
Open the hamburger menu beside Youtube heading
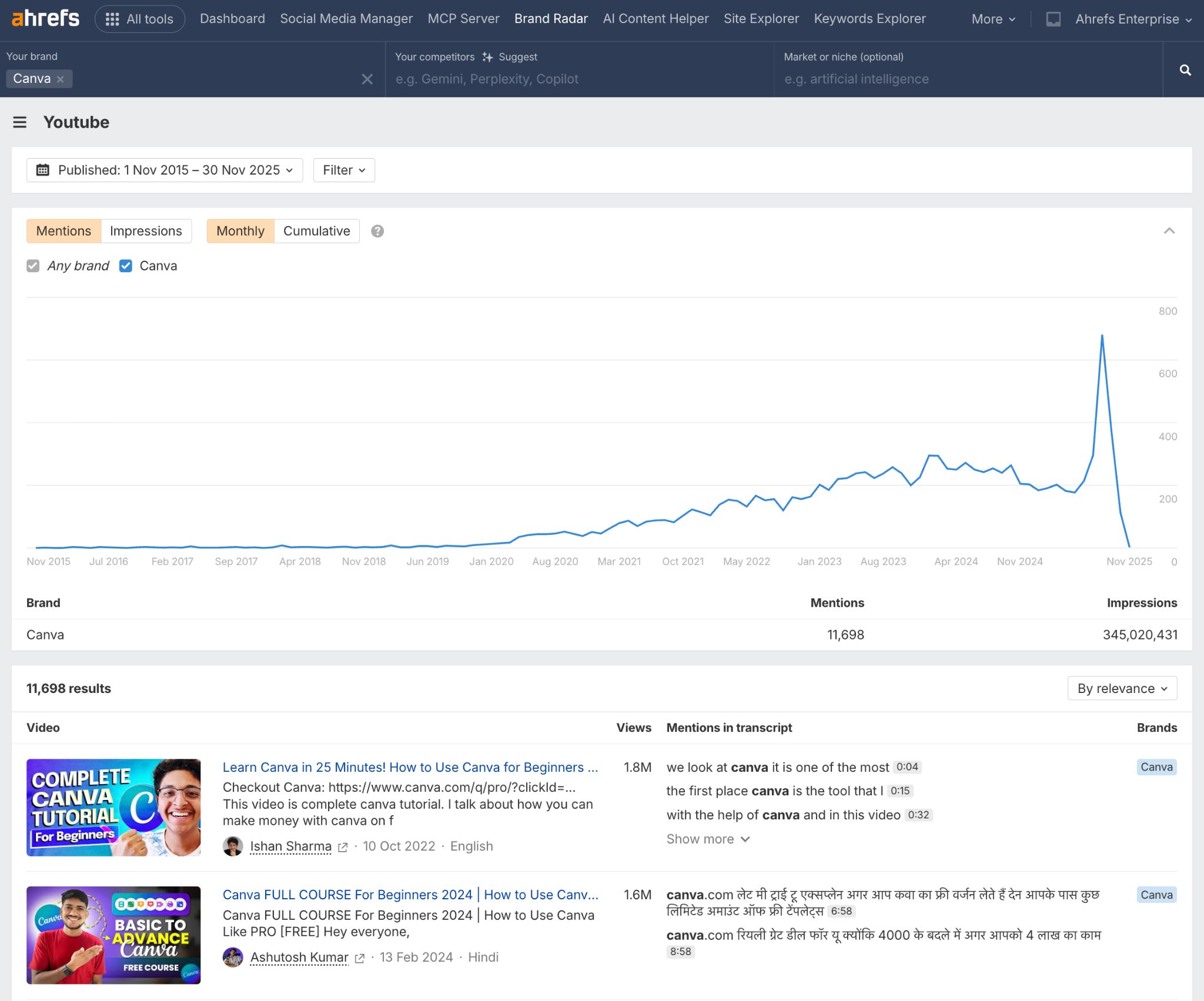point(20,122)
